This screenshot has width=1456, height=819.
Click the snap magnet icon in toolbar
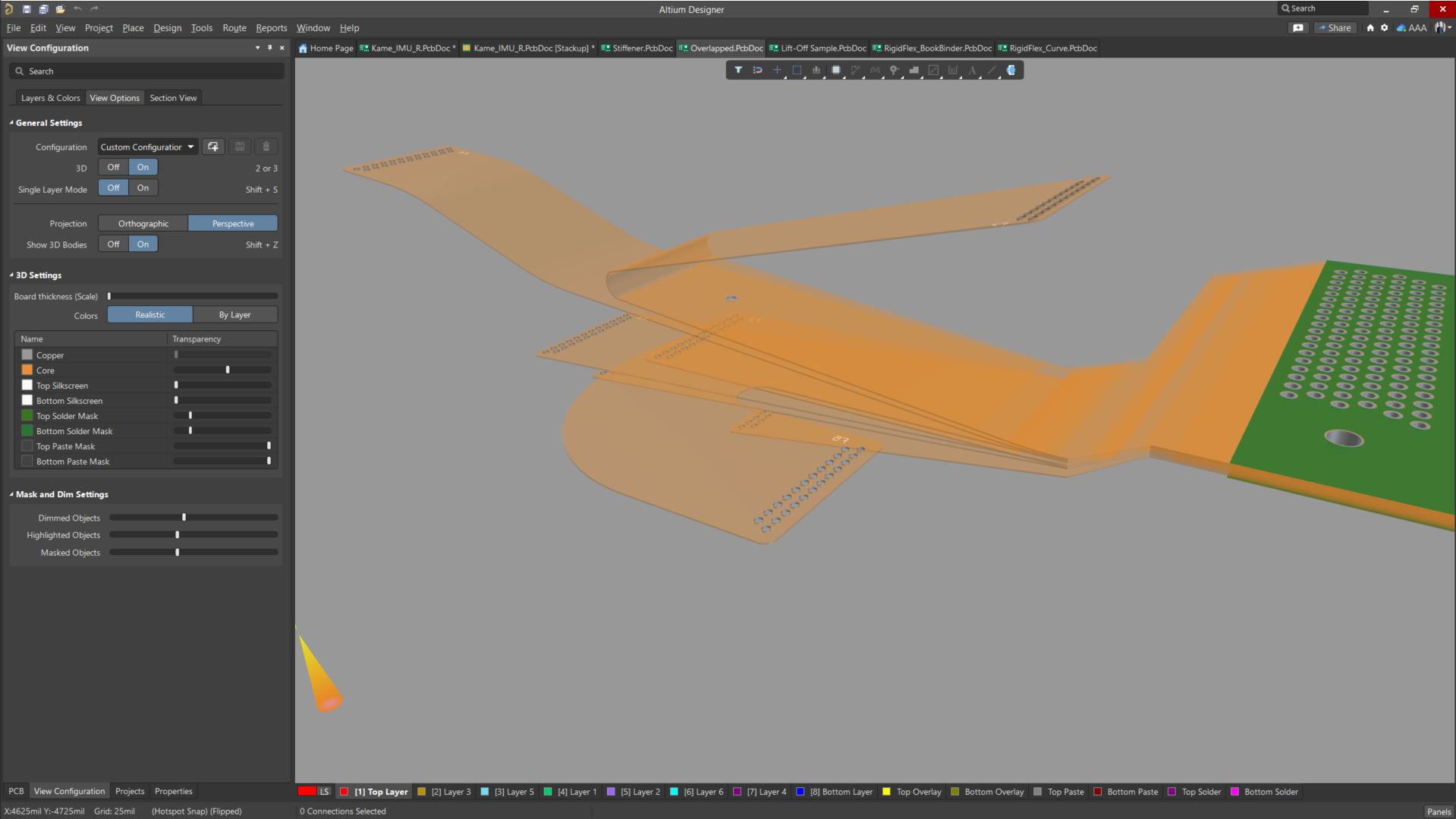coord(757,70)
